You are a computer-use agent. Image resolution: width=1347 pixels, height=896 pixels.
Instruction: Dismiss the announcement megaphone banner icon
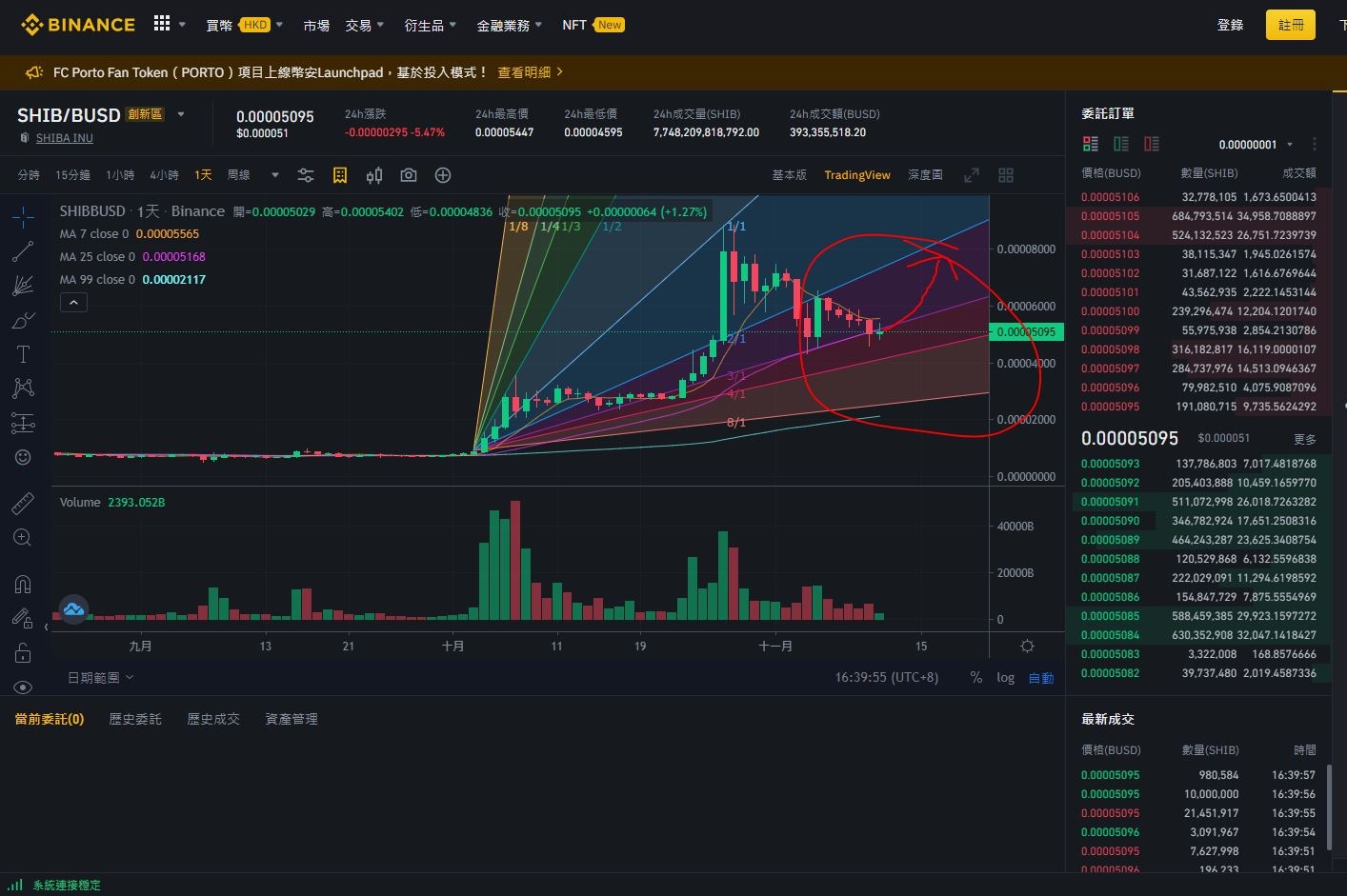click(34, 72)
